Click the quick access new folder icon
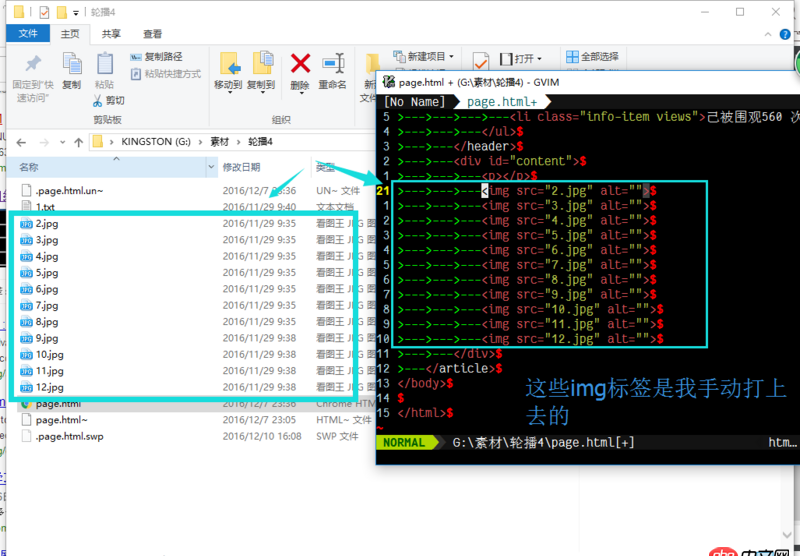The image size is (800, 556). pos(61,12)
